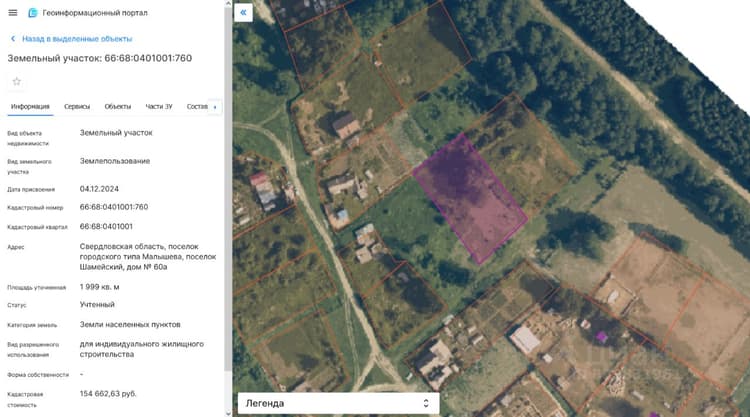The width and height of the screenshot is (750, 417).
Task: Click the small purple building marker on map
Action: tap(602, 337)
